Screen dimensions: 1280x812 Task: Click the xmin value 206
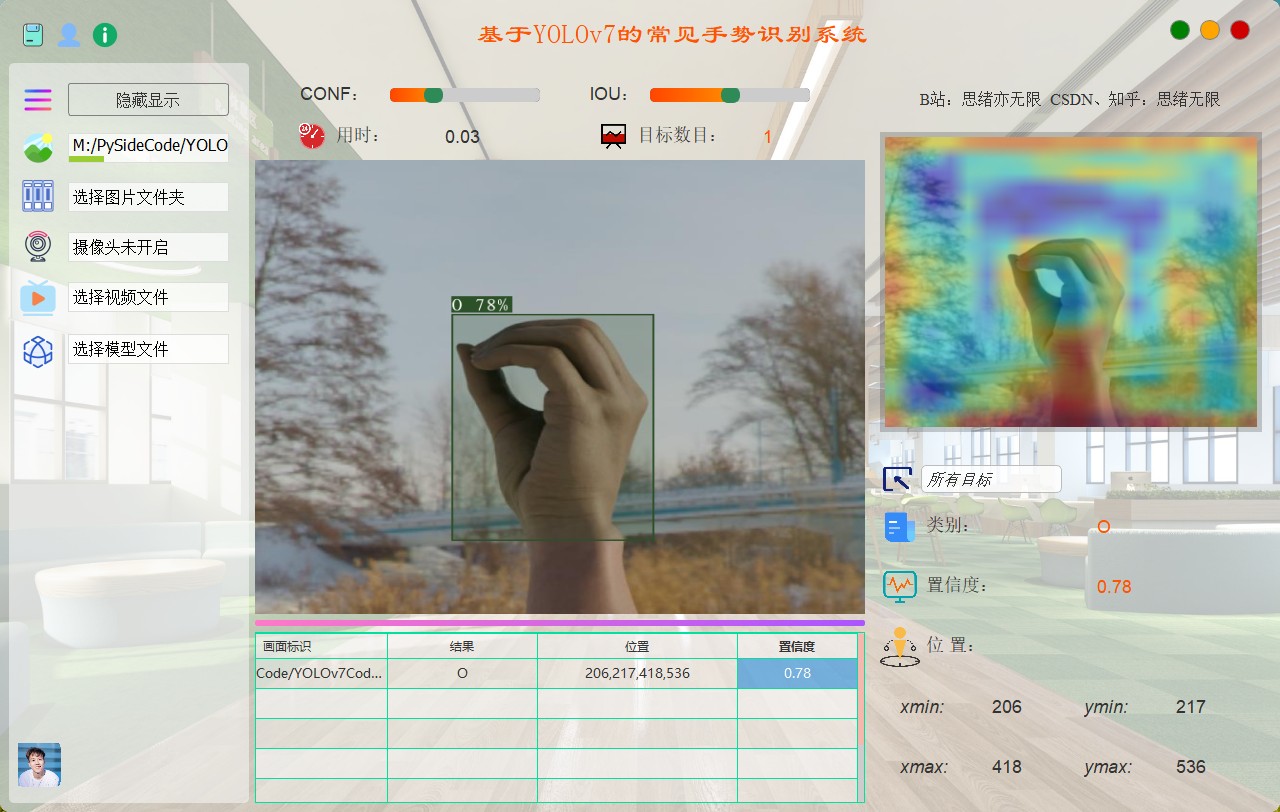(1006, 707)
